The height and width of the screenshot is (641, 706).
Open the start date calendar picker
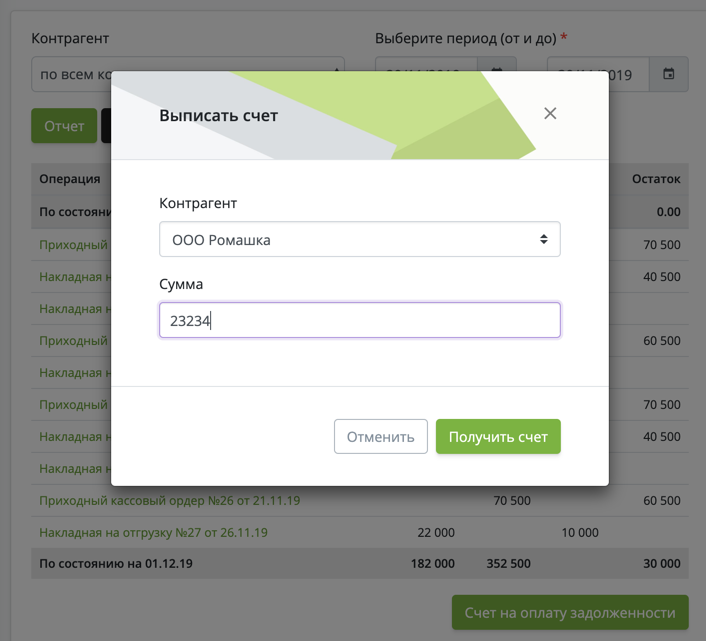[x=497, y=66]
